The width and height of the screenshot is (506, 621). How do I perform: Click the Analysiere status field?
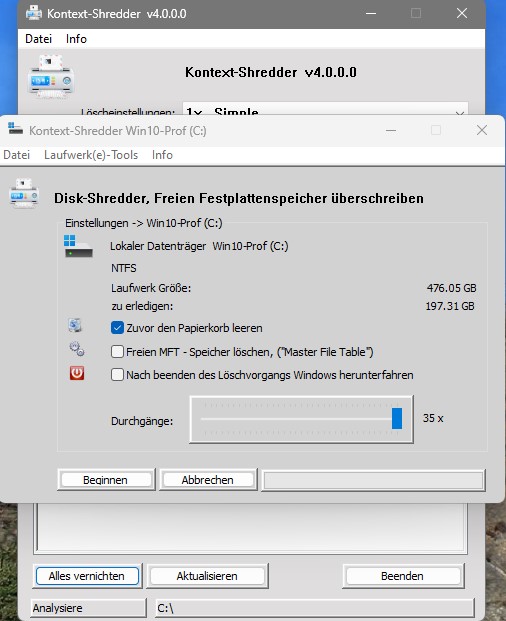pos(88,608)
